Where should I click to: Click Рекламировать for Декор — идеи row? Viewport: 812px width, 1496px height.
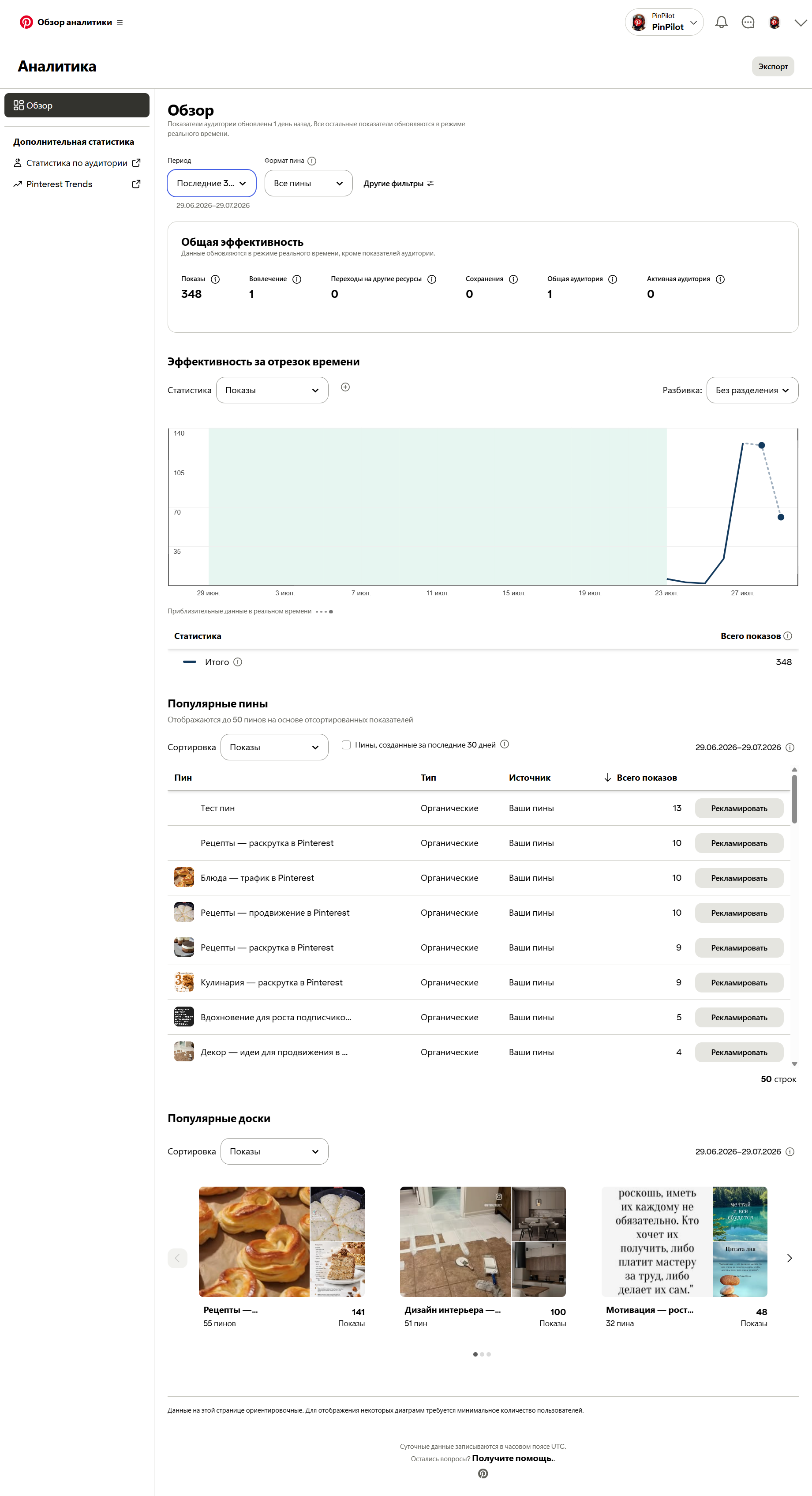point(739,1052)
